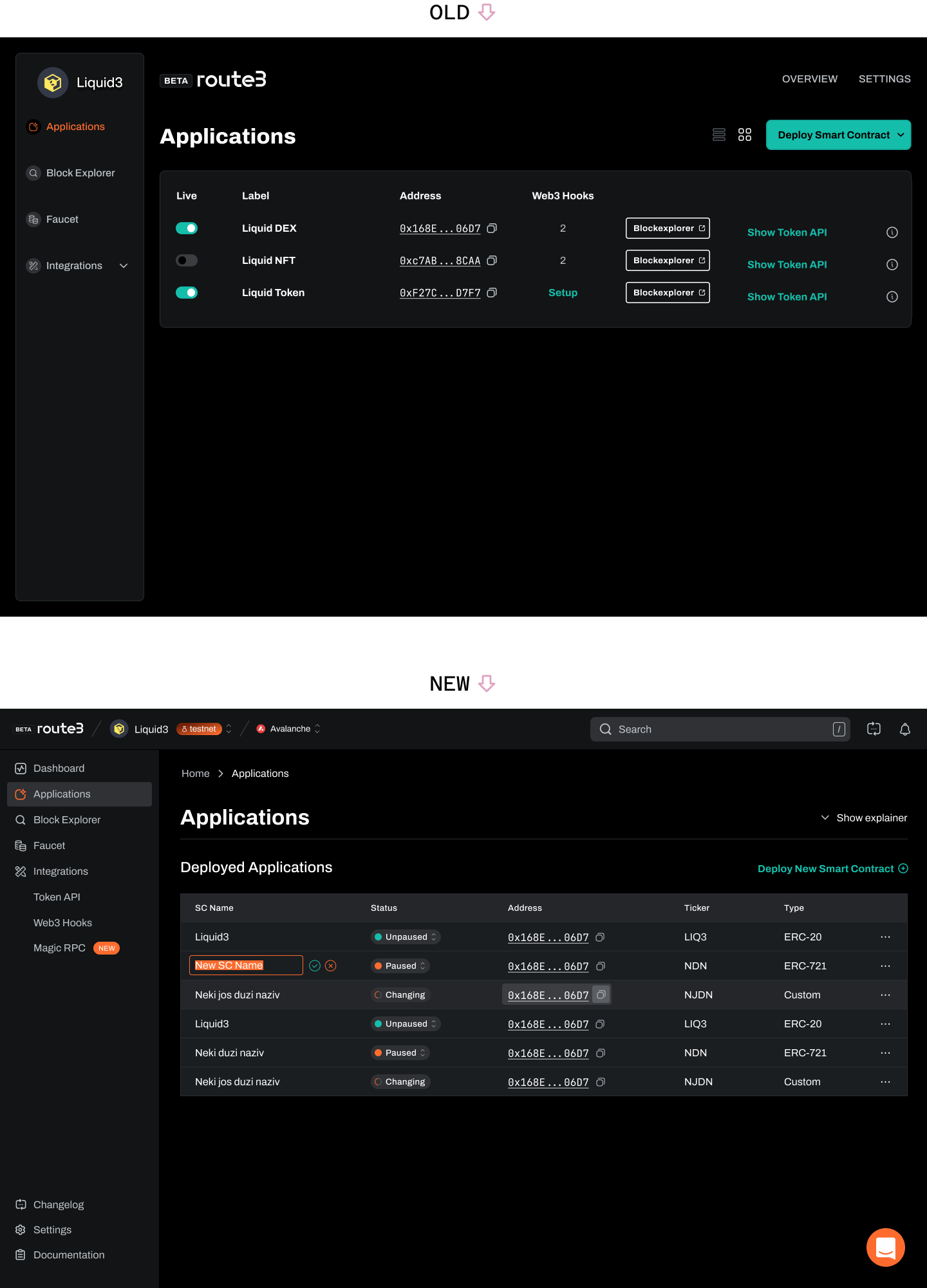Expand Show explainer section
The image size is (927, 1288).
pos(864,818)
